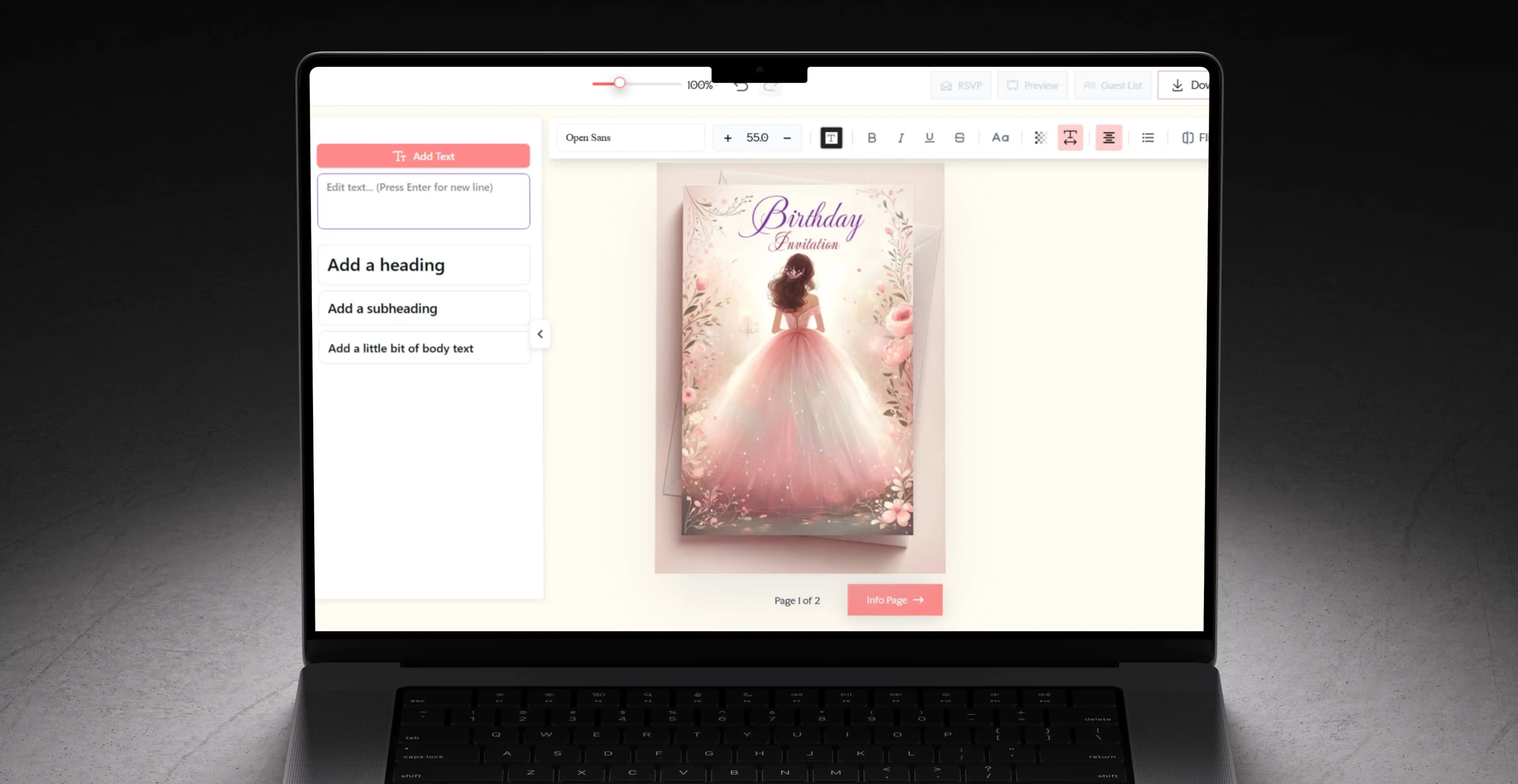This screenshot has width=1518, height=784.
Task: Click the Add Text button
Action: pos(423,156)
